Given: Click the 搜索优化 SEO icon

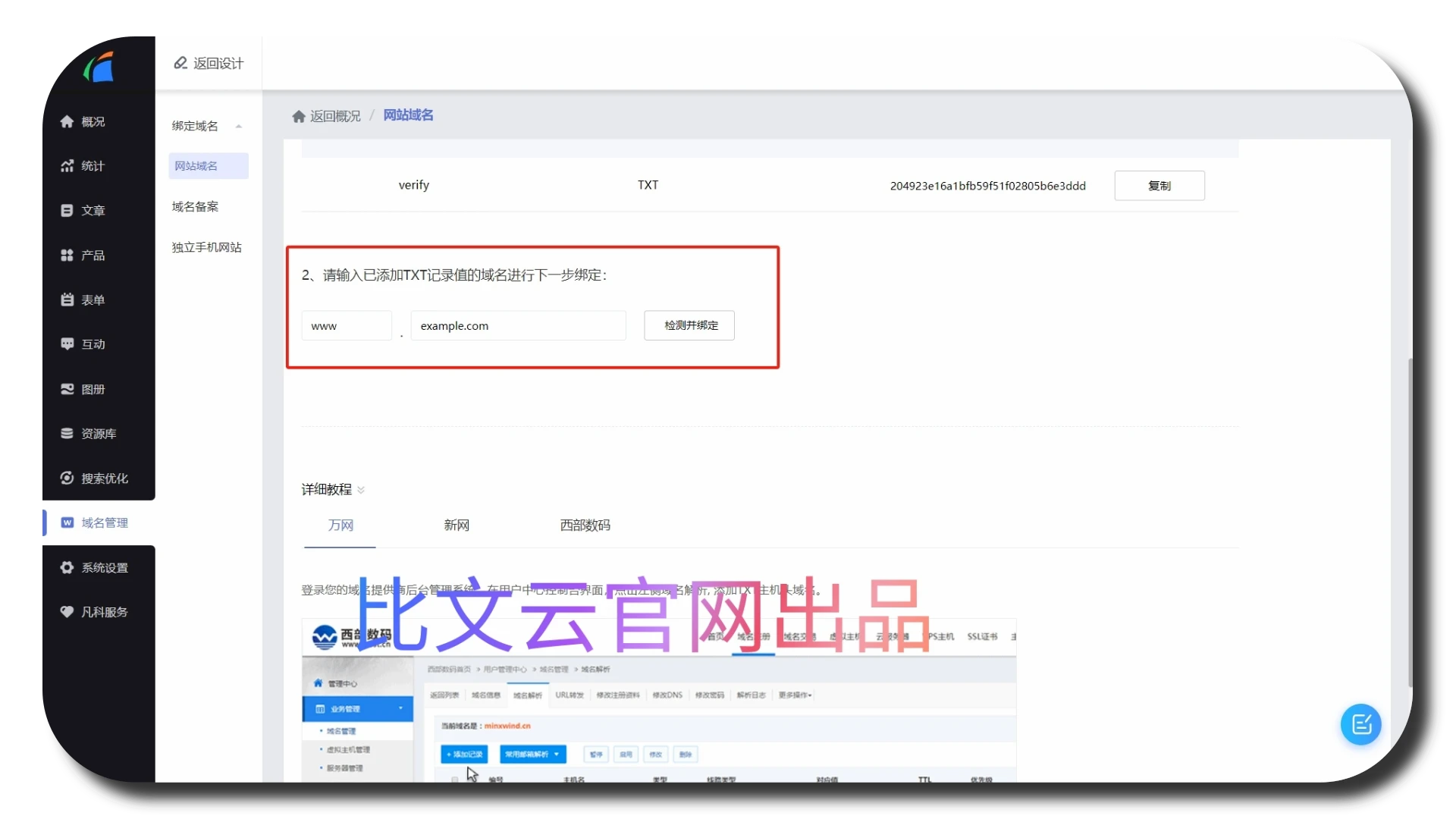Looking at the screenshot, I should 67,479.
